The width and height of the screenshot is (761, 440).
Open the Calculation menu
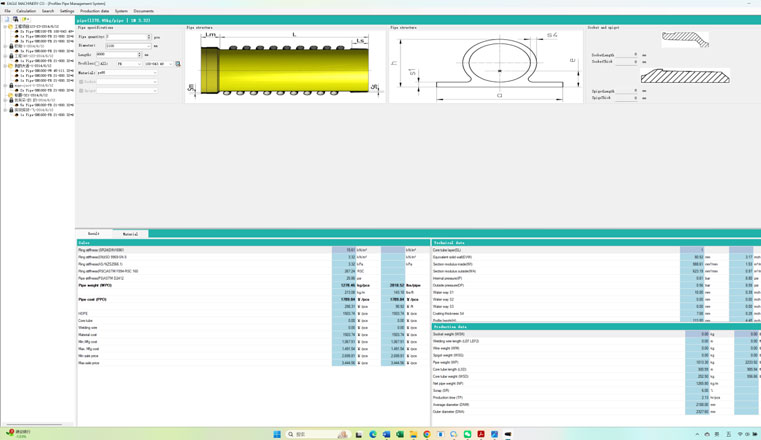point(26,11)
